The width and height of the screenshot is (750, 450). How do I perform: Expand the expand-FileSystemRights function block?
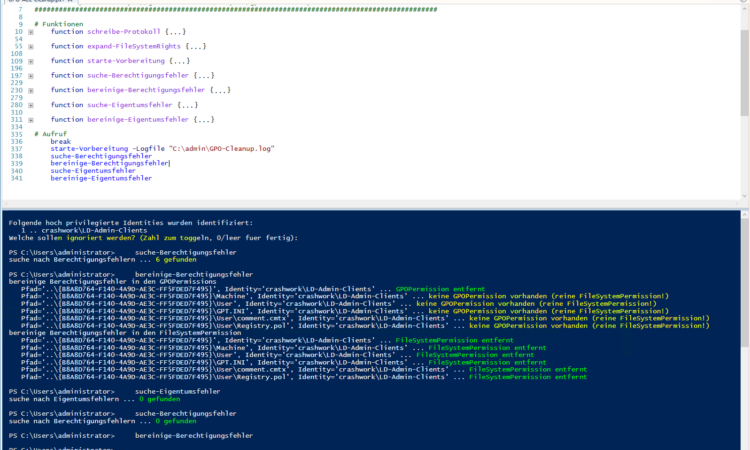(31, 47)
